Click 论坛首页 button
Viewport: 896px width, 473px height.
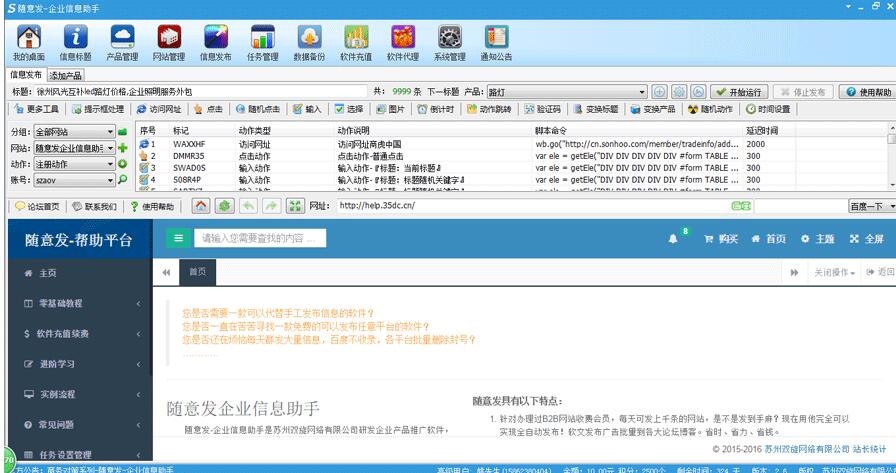(38, 206)
